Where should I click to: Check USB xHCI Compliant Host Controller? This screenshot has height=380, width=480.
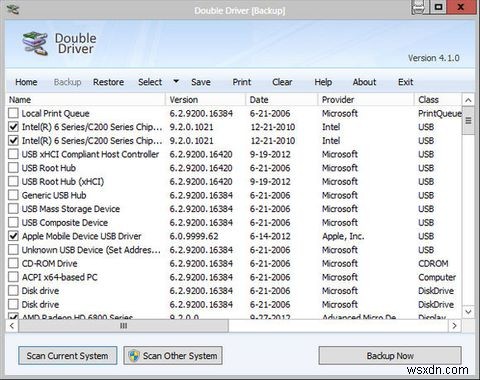[13, 154]
